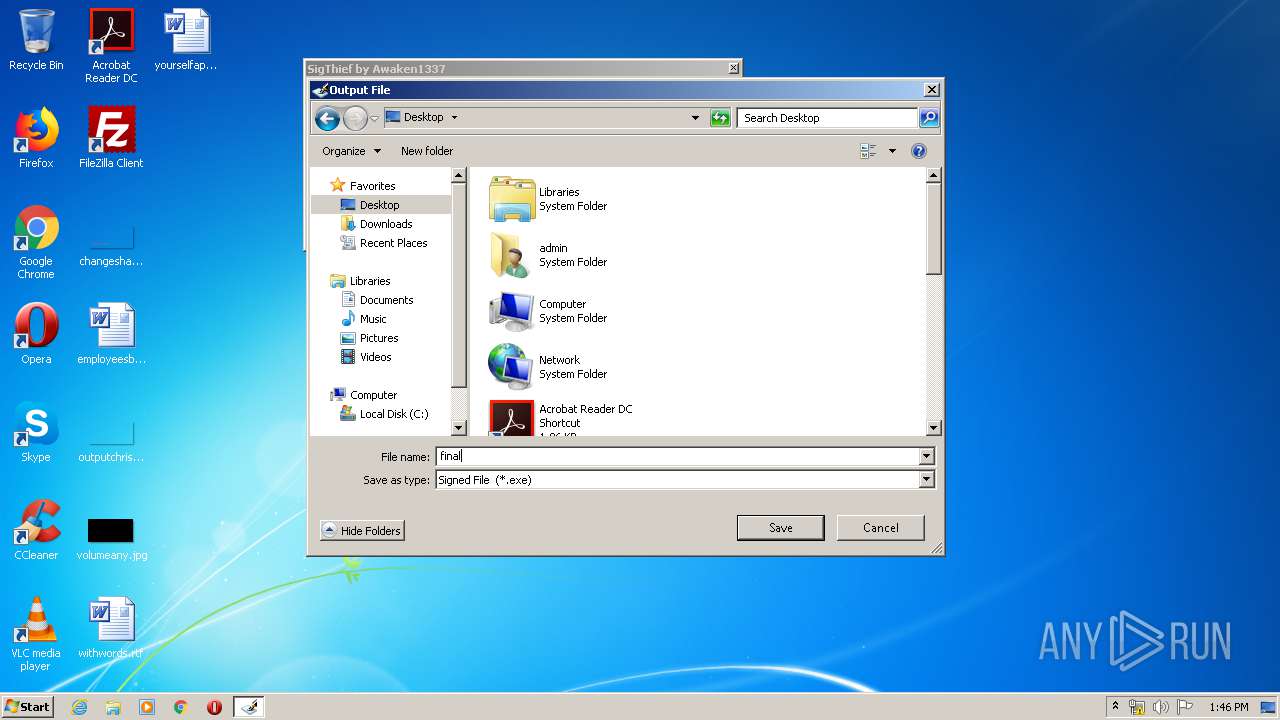Click the Save button

coord(781,528)
